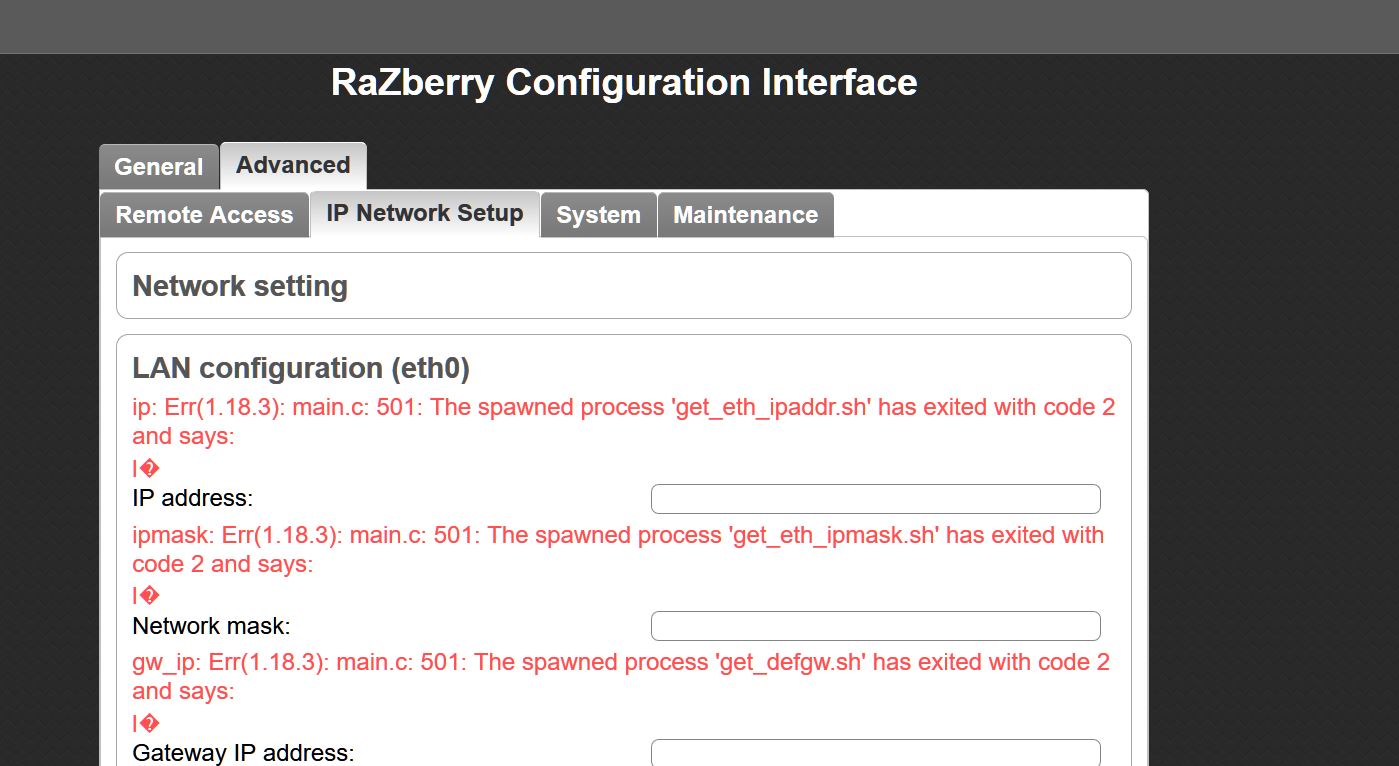Viewport: 1399px width, 766px height.
Task: Select the IP Network Setup tab
Action: 425,213
